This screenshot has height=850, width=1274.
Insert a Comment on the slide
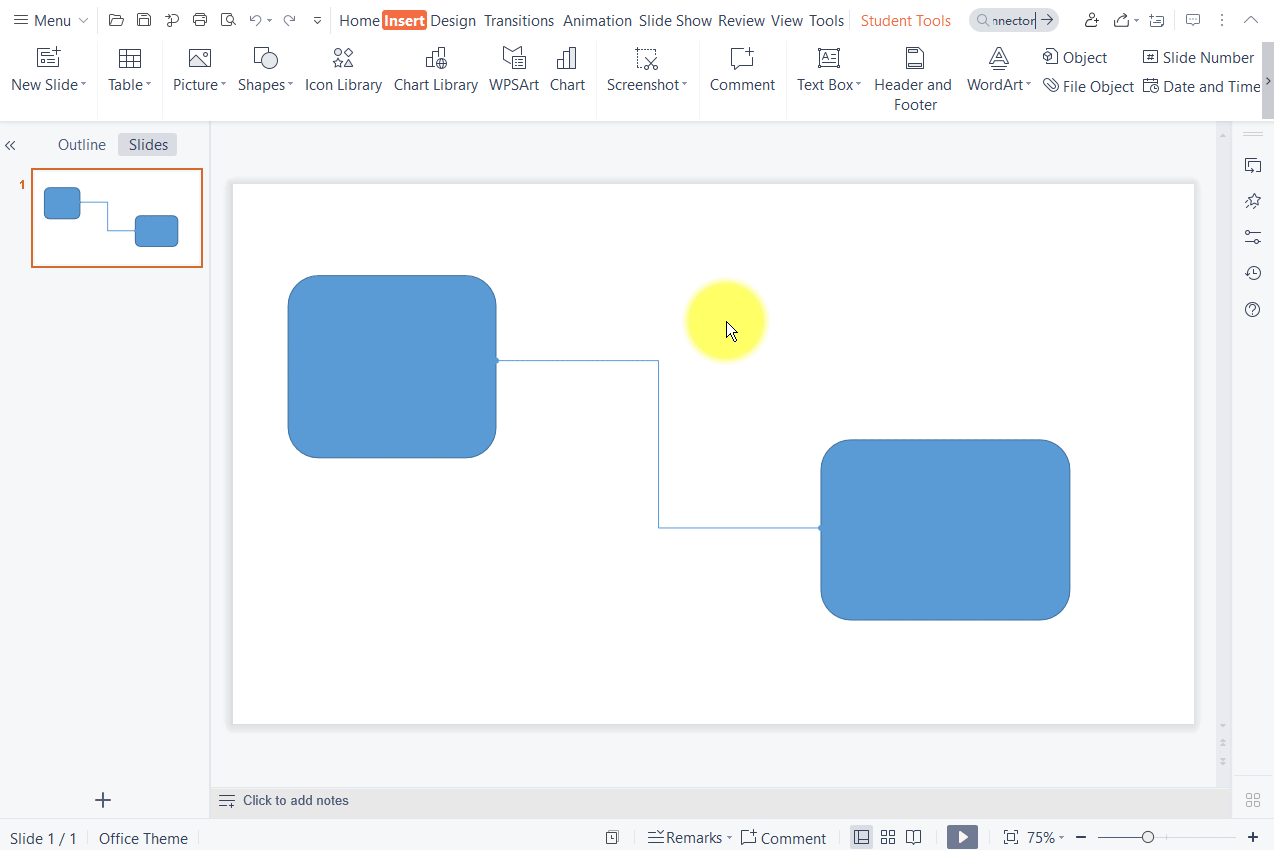741,70
